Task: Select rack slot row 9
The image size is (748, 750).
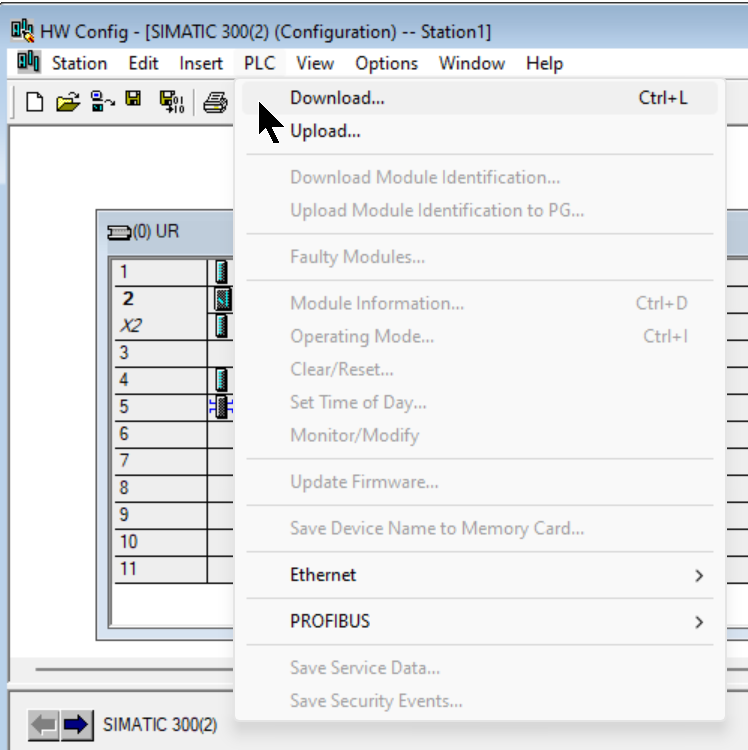Action: [174, 515]
